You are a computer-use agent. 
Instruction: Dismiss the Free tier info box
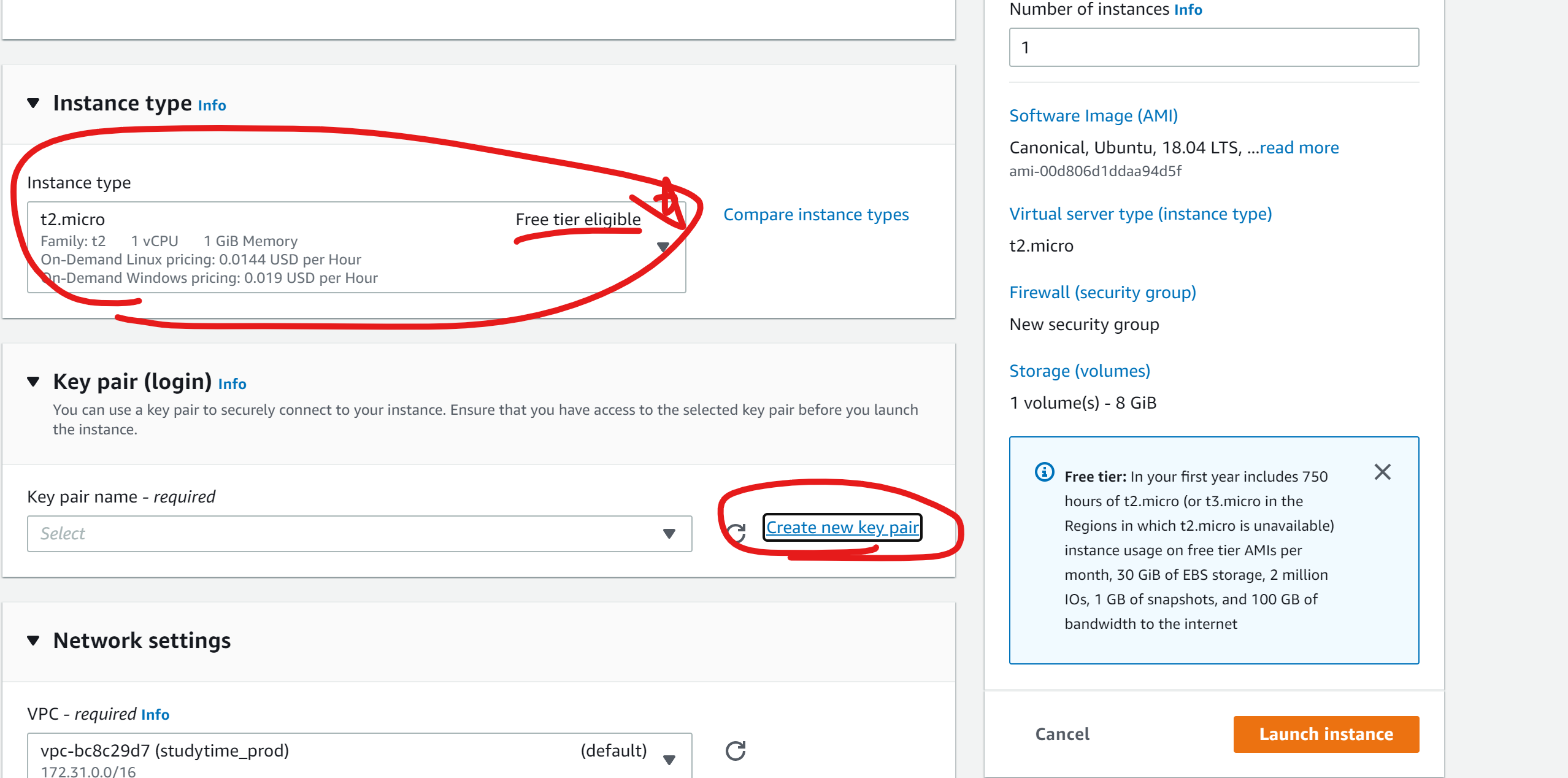[1382, 472]
